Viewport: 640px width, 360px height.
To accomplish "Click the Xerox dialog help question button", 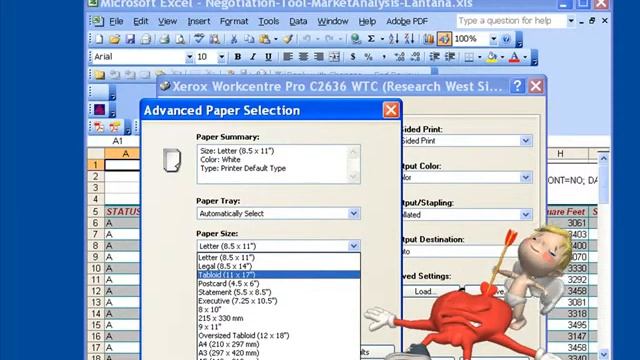I will click(x=517, y=86).
